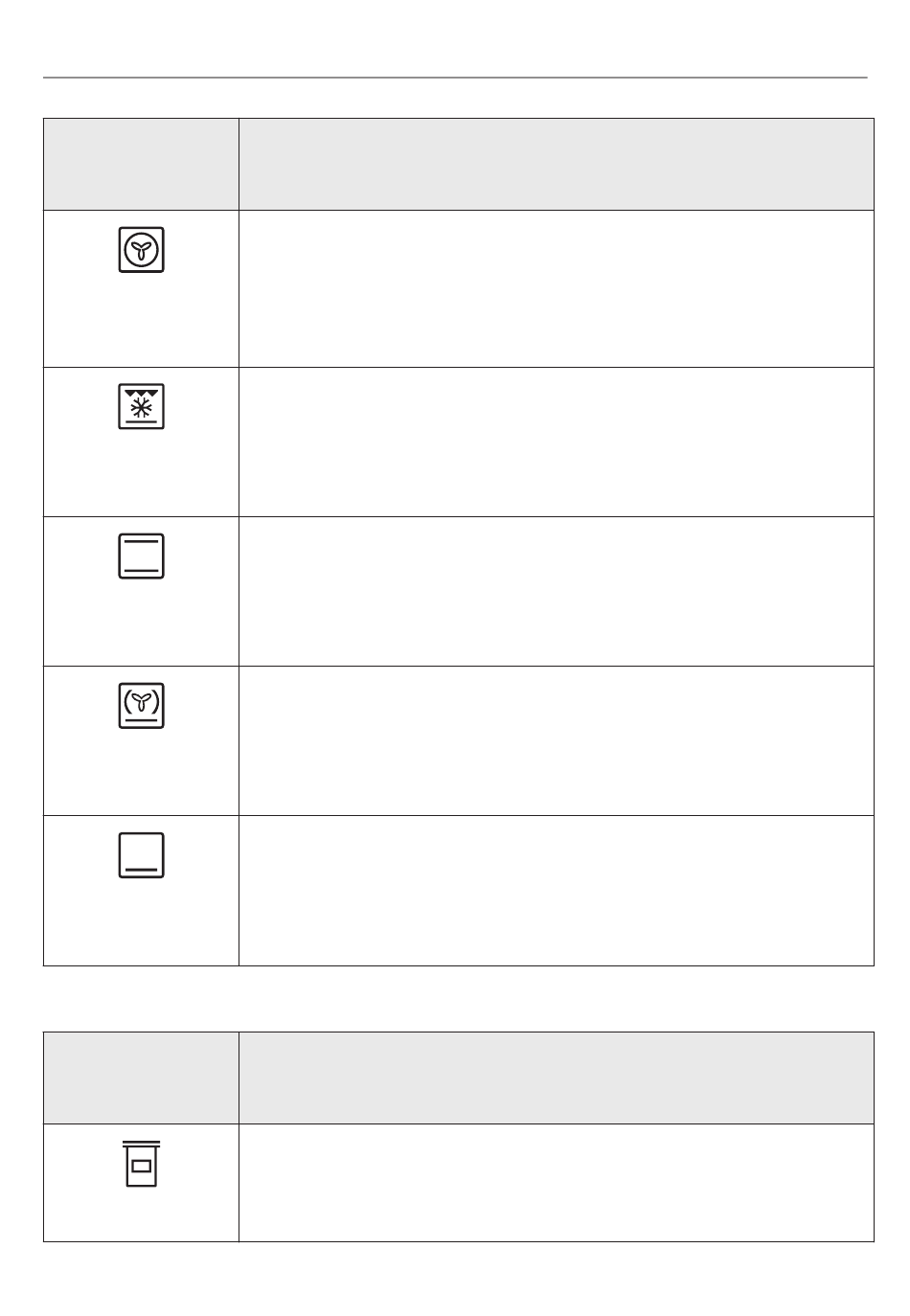Click the circled fan oven function icon
The image size is (910, 1316).
click(x=141, y=250)
